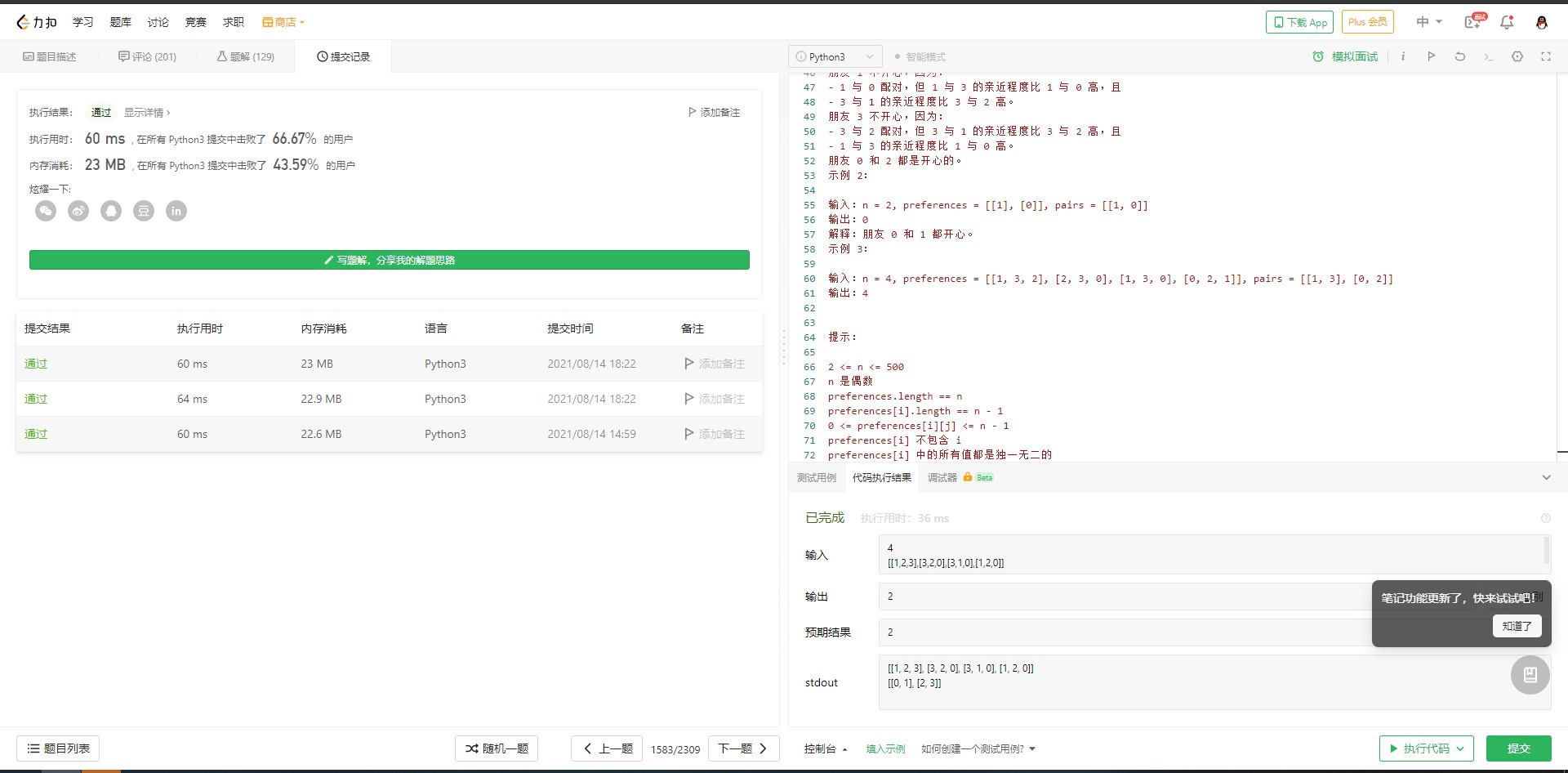
Task: Click 填入示例 fill example link
Action: pos(885,748)
